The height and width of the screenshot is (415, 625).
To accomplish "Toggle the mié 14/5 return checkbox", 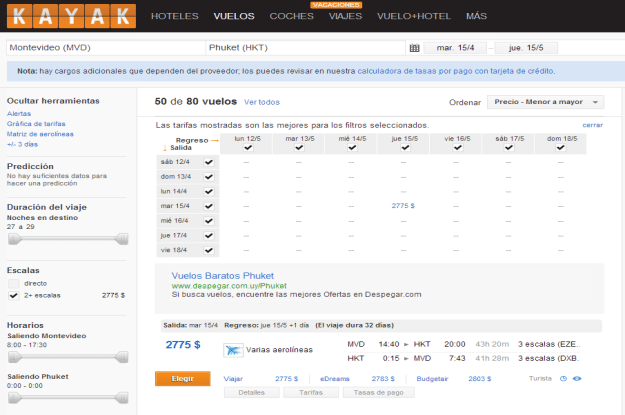I will (x=352, y=148).
